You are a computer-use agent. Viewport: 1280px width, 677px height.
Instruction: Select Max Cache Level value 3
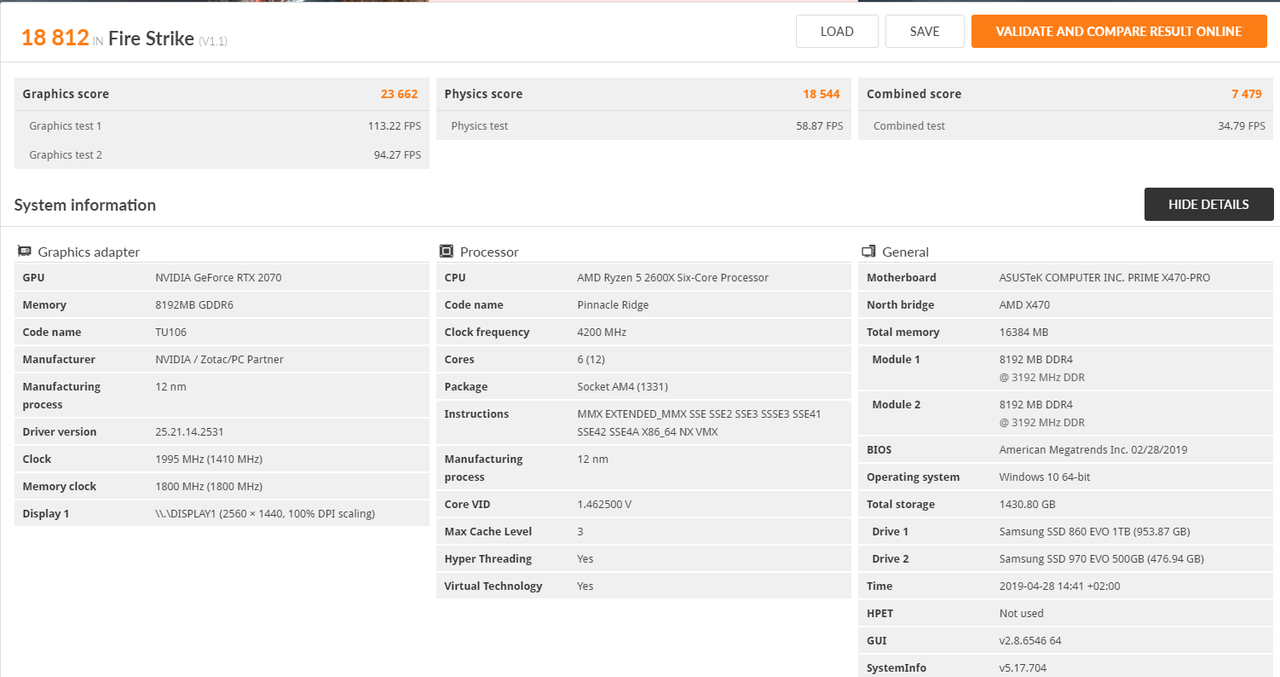coord(580,532)
